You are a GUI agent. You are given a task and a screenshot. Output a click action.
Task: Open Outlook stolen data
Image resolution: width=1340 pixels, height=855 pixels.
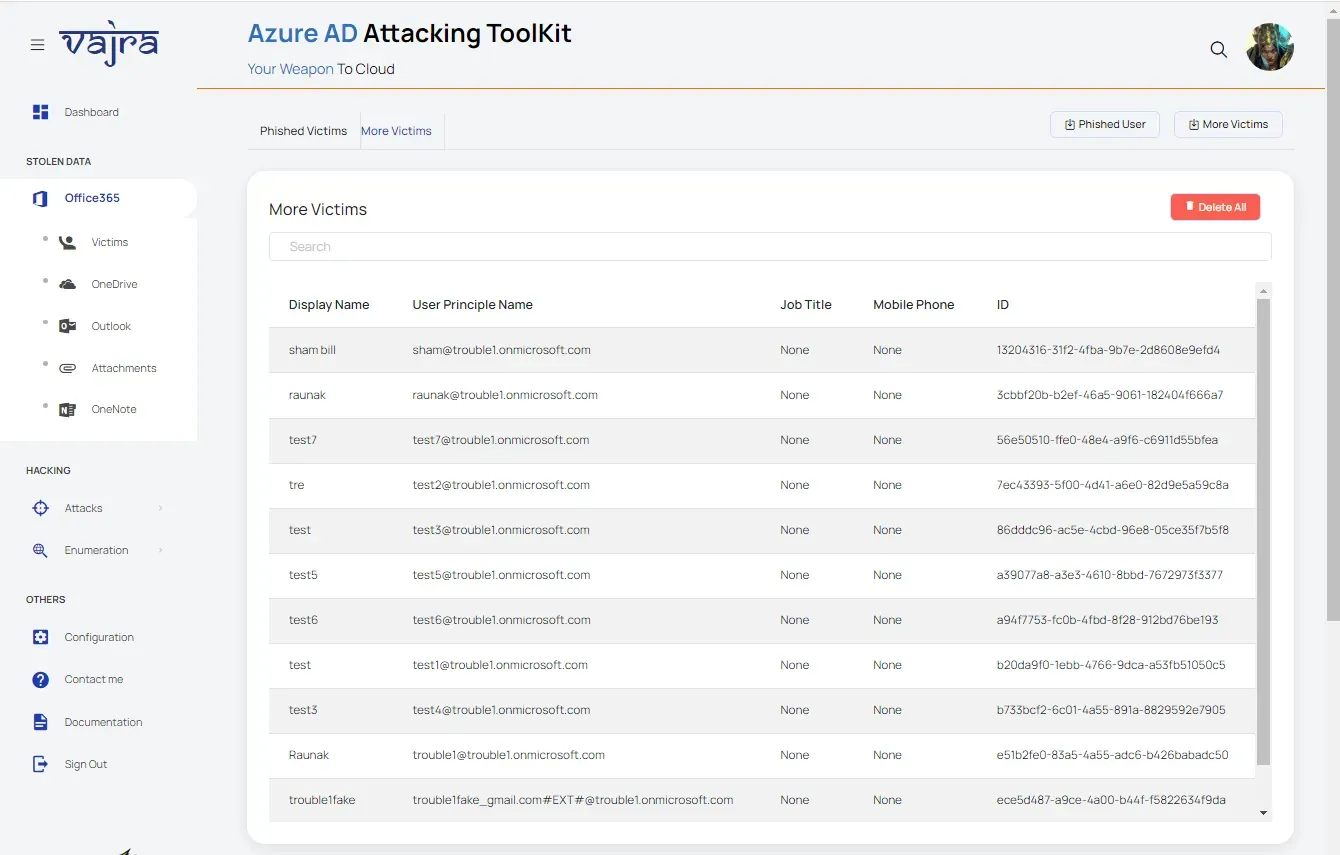click(x=111, y=326)
